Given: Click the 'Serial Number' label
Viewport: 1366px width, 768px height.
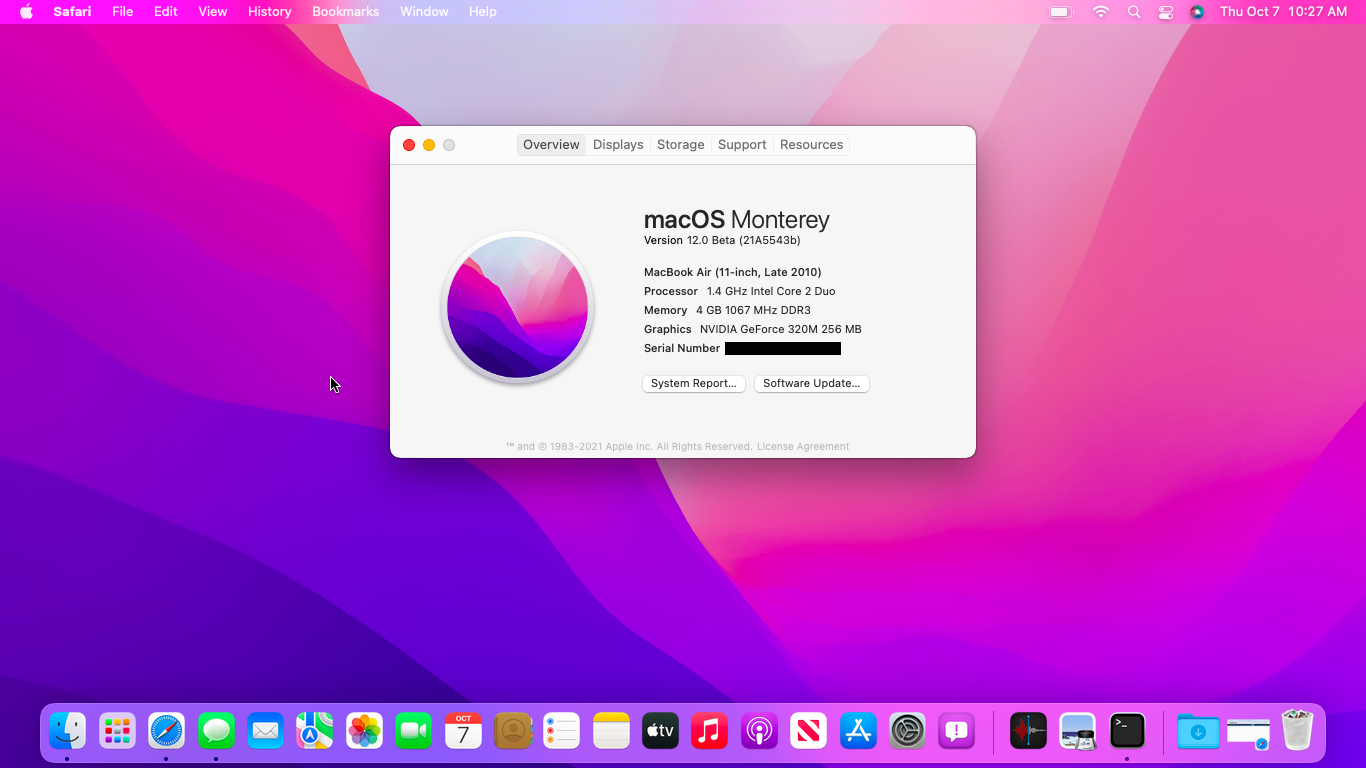Looking at the screenshot, I should (x=682, y=348).
